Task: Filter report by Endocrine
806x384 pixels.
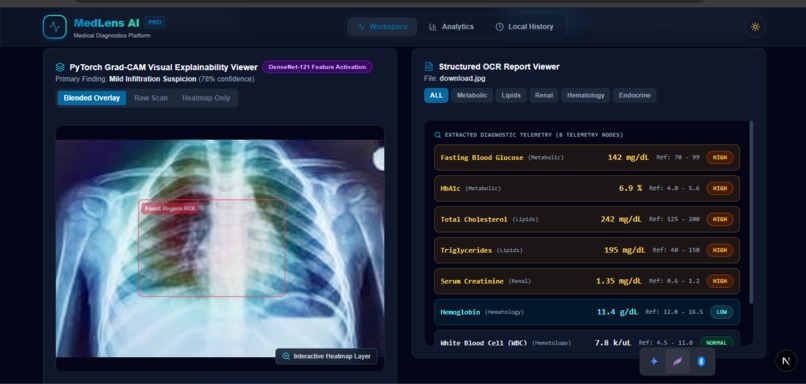Action: tap(634, 96)
